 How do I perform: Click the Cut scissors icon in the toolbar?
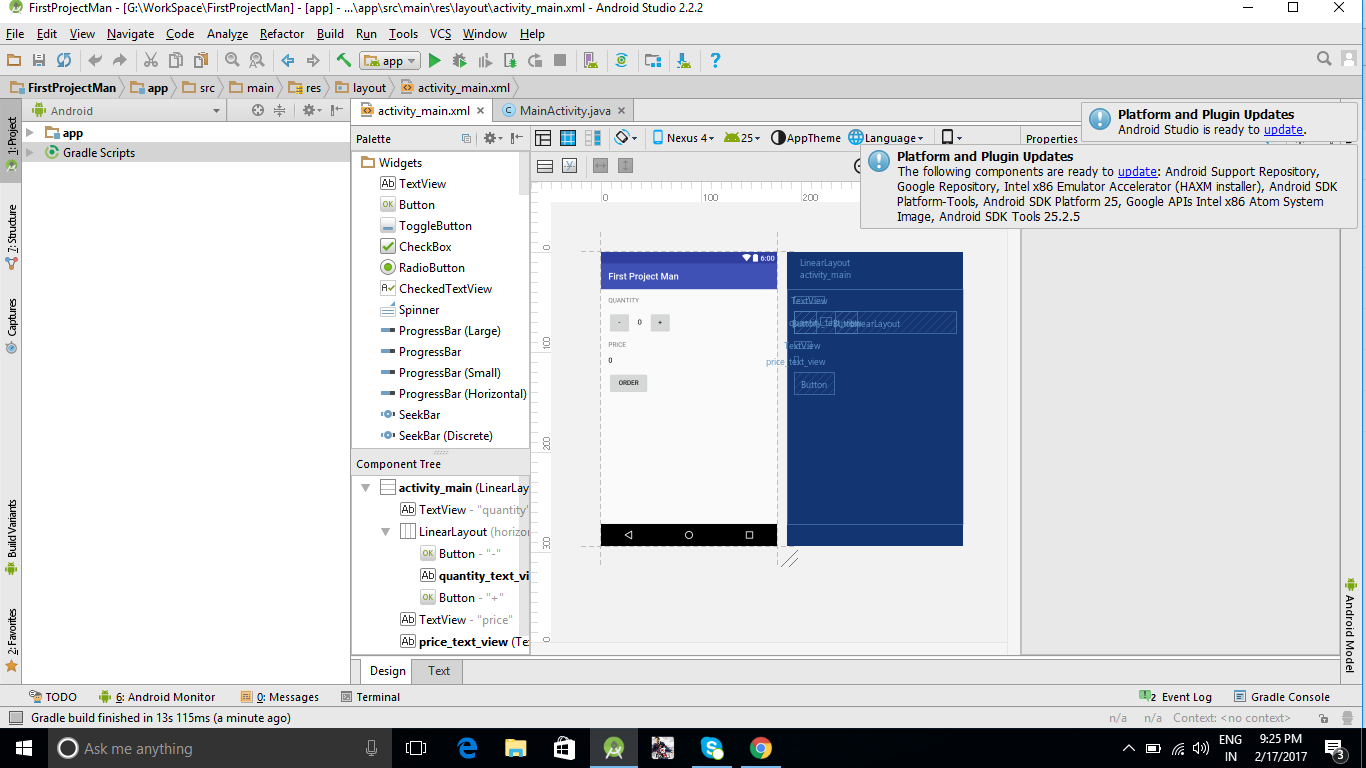point(150,60)
